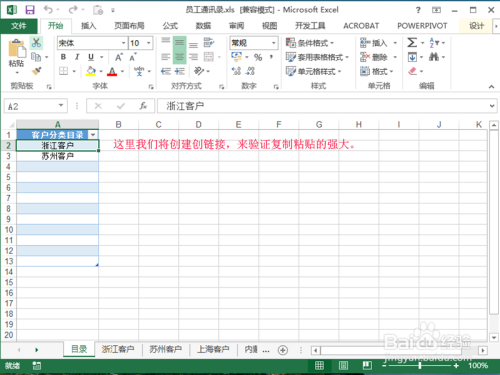The image size is (500, 375).
Task: Open the File tab
Action: [19, 26]
